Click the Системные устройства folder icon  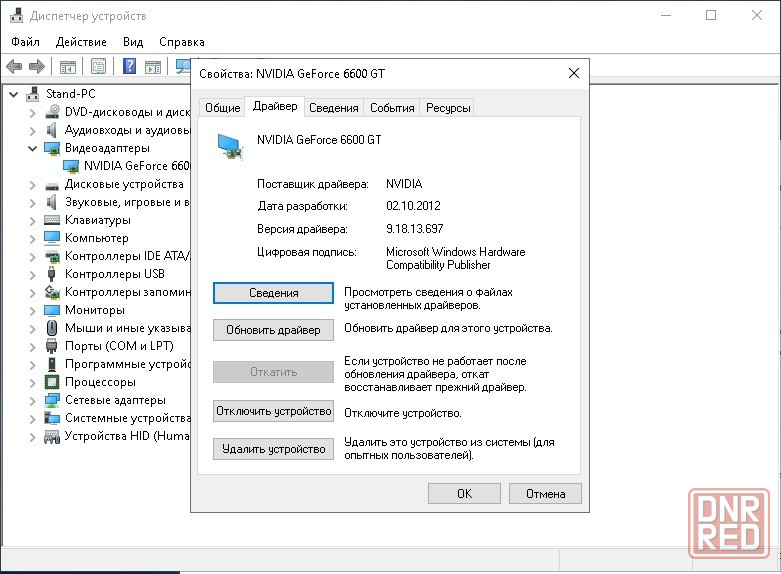coord(52,418)
